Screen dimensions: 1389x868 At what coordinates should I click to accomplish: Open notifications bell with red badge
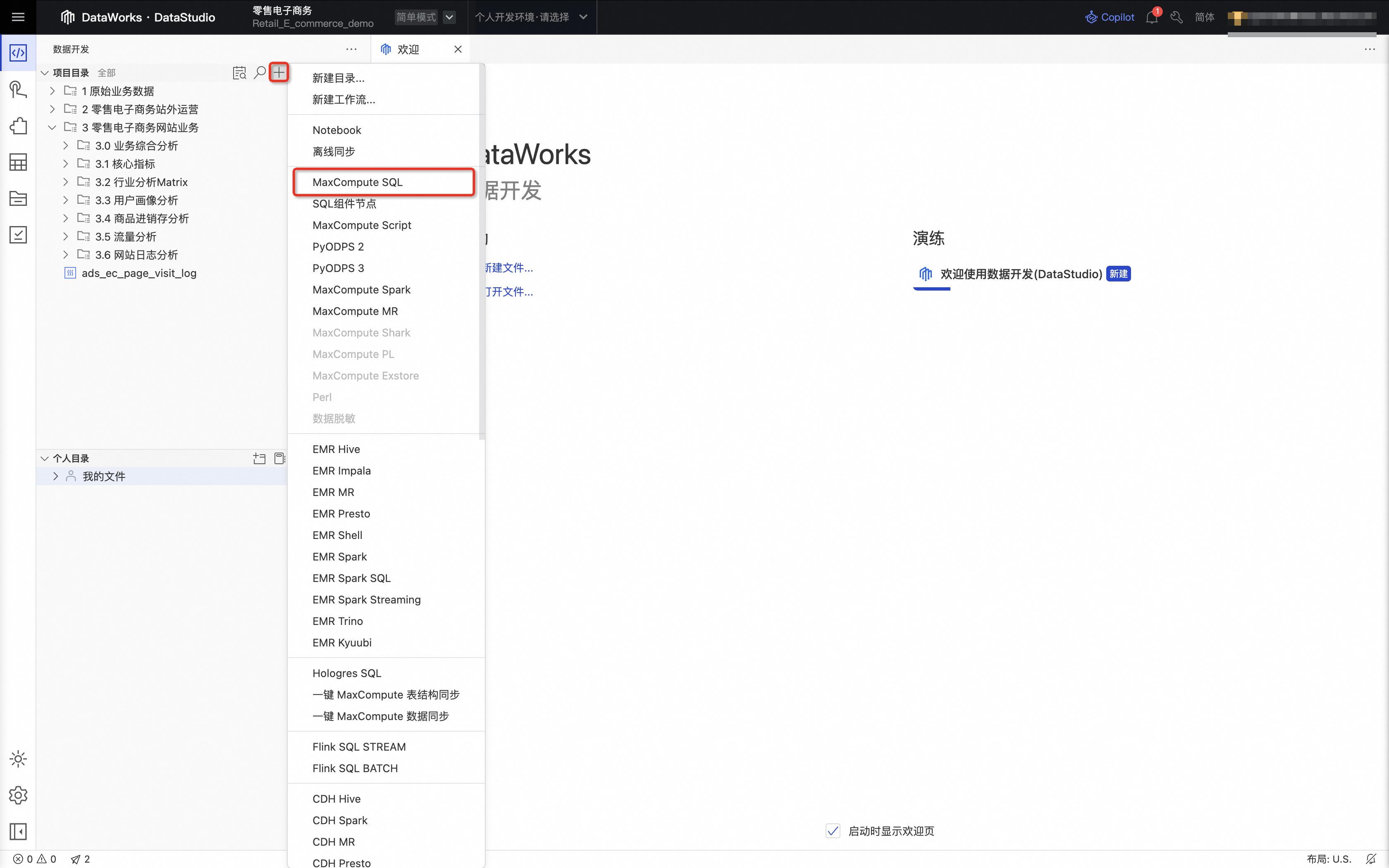pyautogui.click(x=1152, y=17)
